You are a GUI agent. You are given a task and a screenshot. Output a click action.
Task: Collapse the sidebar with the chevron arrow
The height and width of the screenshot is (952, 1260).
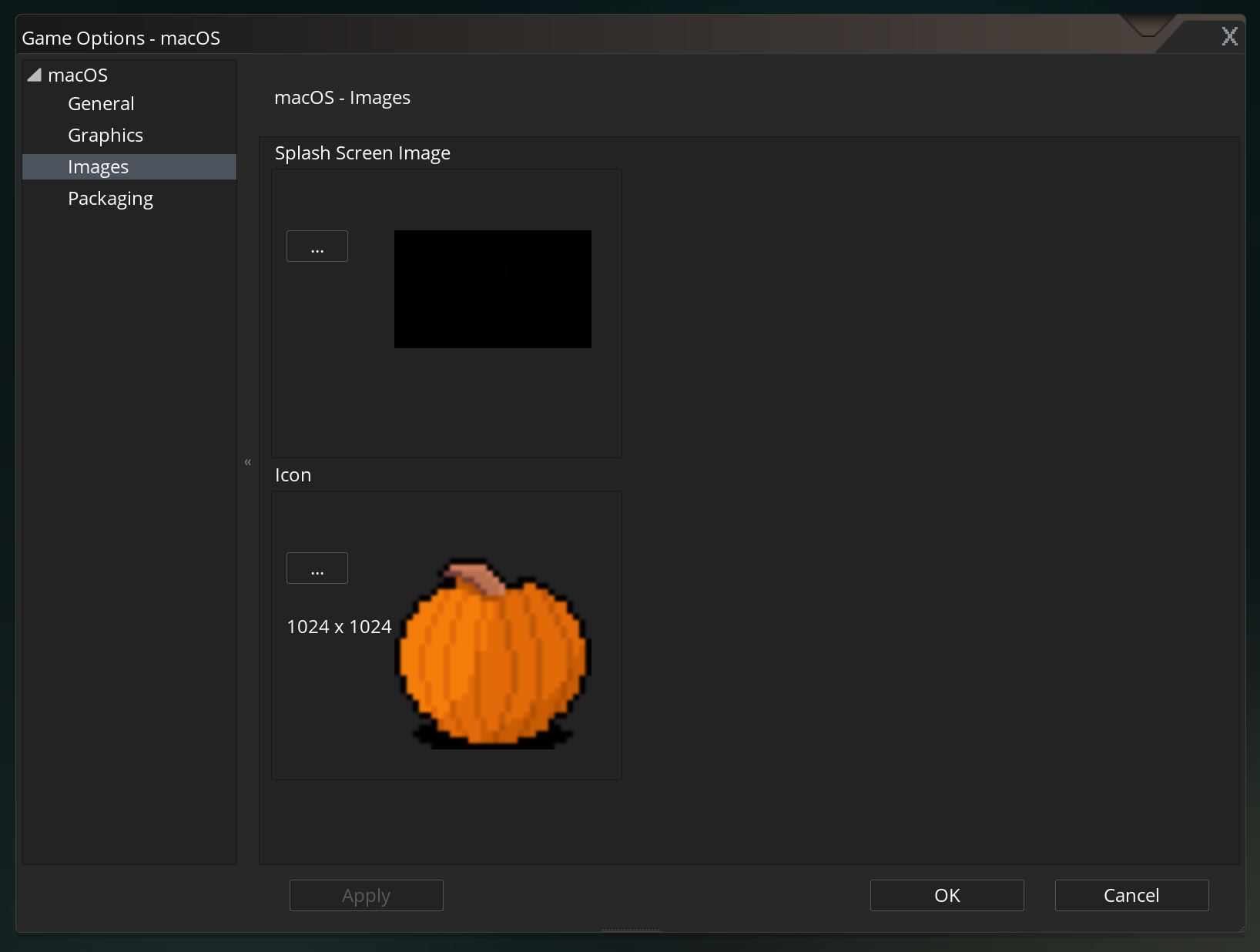coord(247,462)
